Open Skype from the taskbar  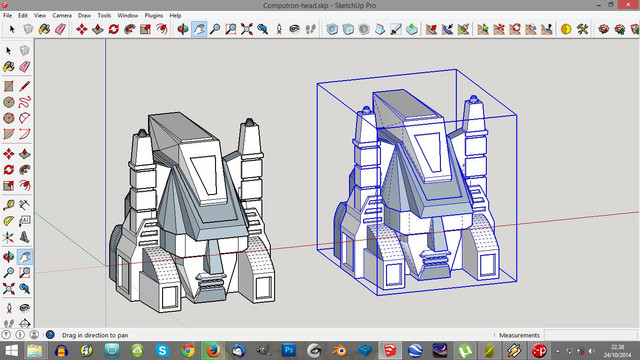pos(162,351)
